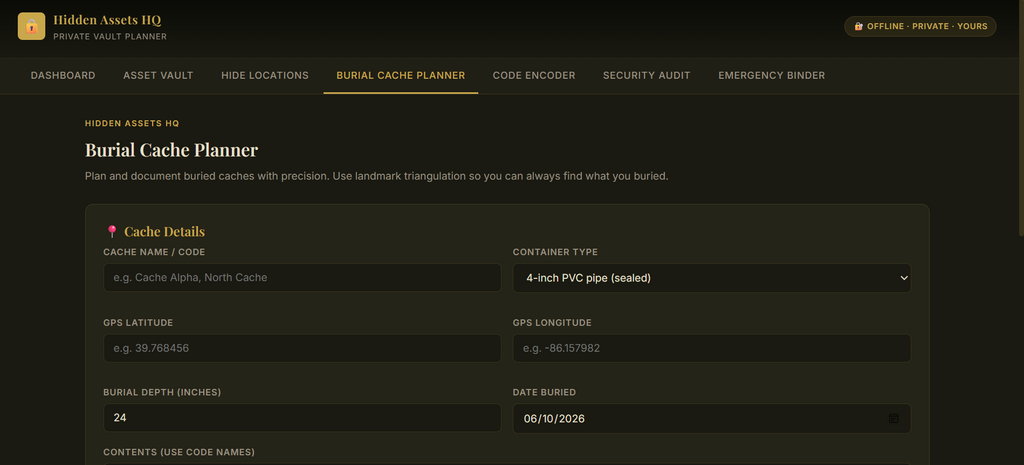The height and width of the screenshot is (465, 1024).
Task: Click into the GPS Longitude field
Action: [x=712, y=348]
